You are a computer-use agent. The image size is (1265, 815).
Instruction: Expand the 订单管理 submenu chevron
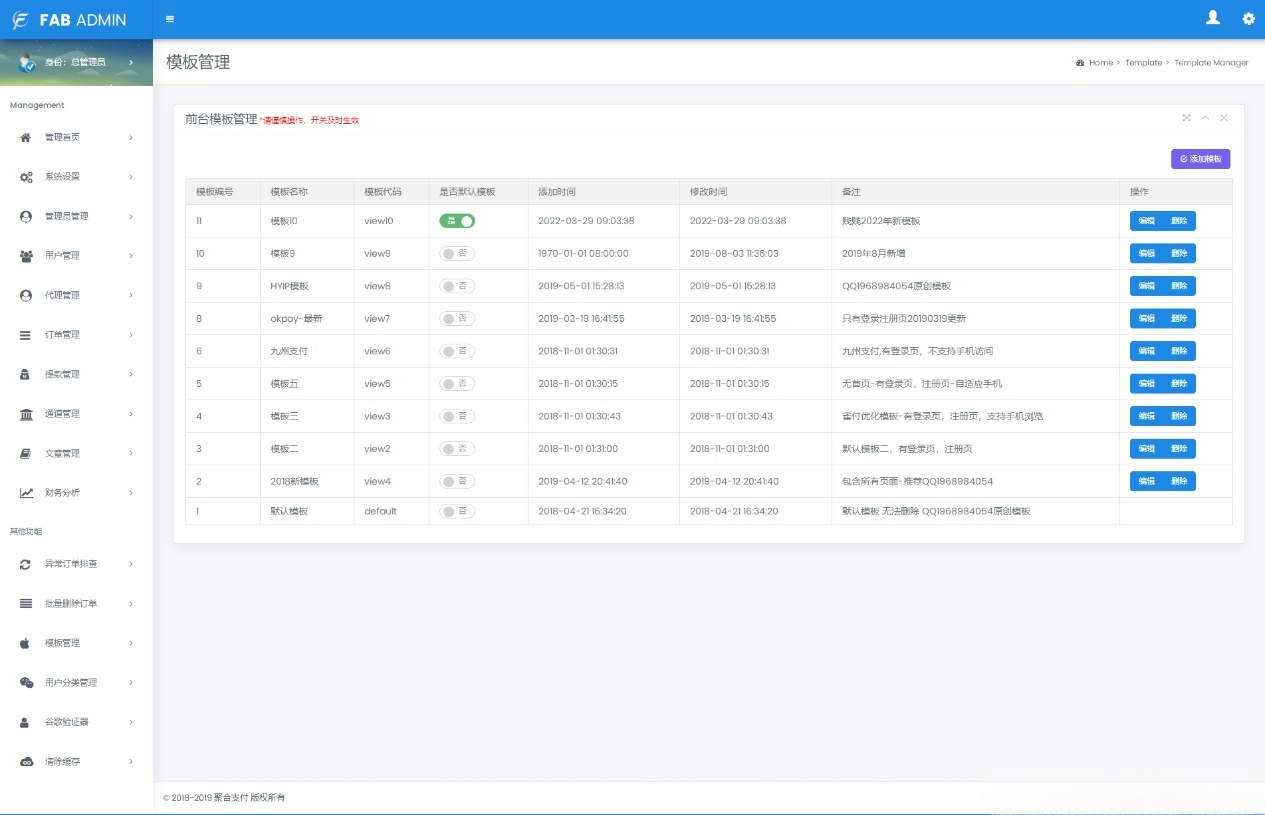click(x=129, y=335)
